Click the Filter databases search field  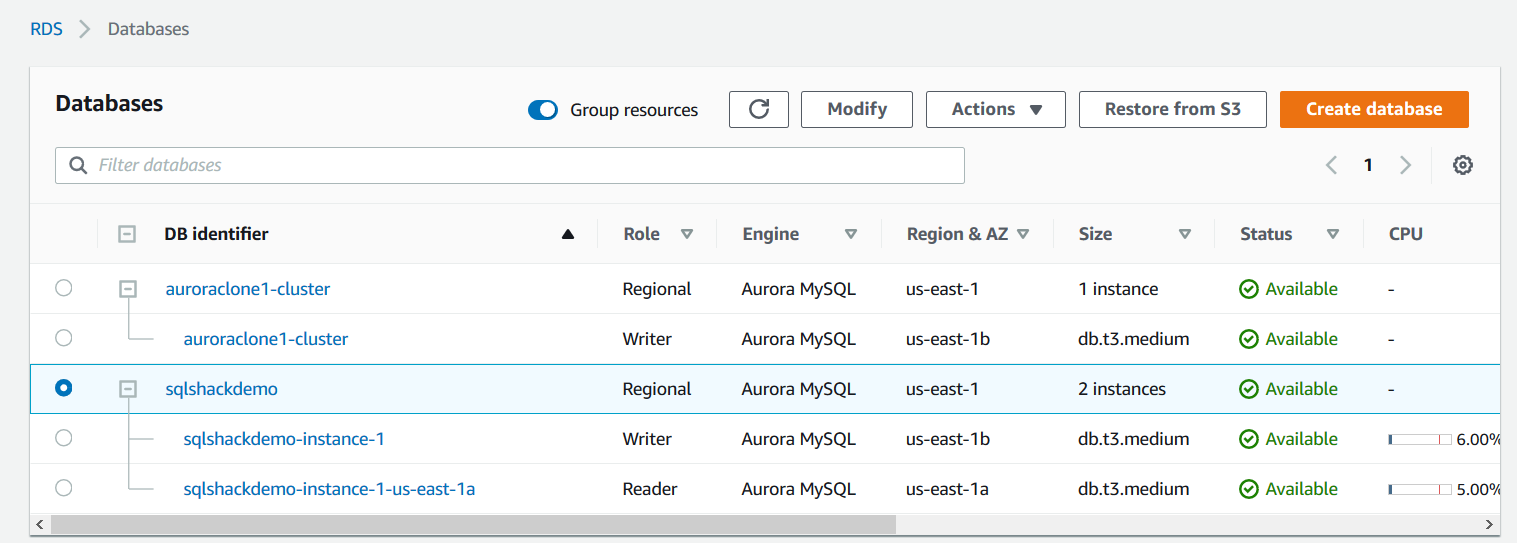pos(510,165)
